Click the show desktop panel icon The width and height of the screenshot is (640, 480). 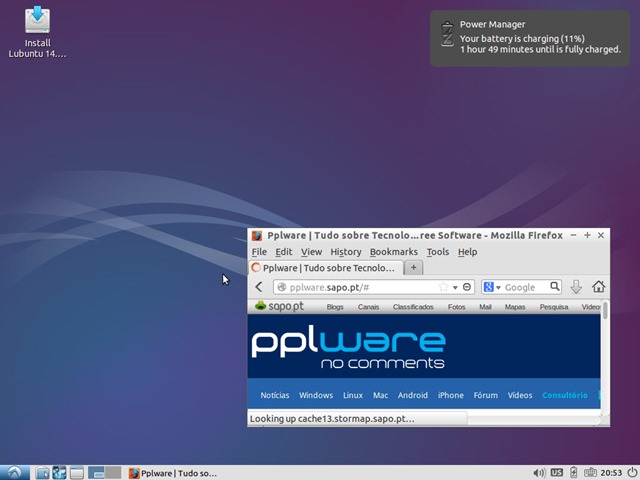coord(76,473)
